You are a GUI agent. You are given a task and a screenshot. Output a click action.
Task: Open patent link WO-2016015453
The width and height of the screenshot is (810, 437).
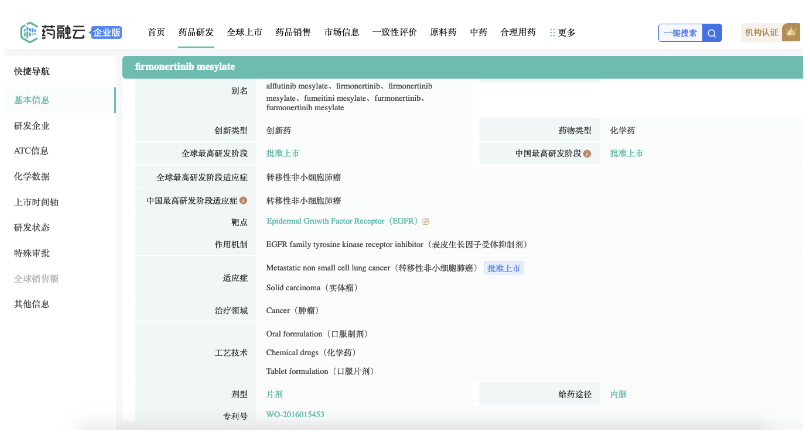(x=295, y=414)
